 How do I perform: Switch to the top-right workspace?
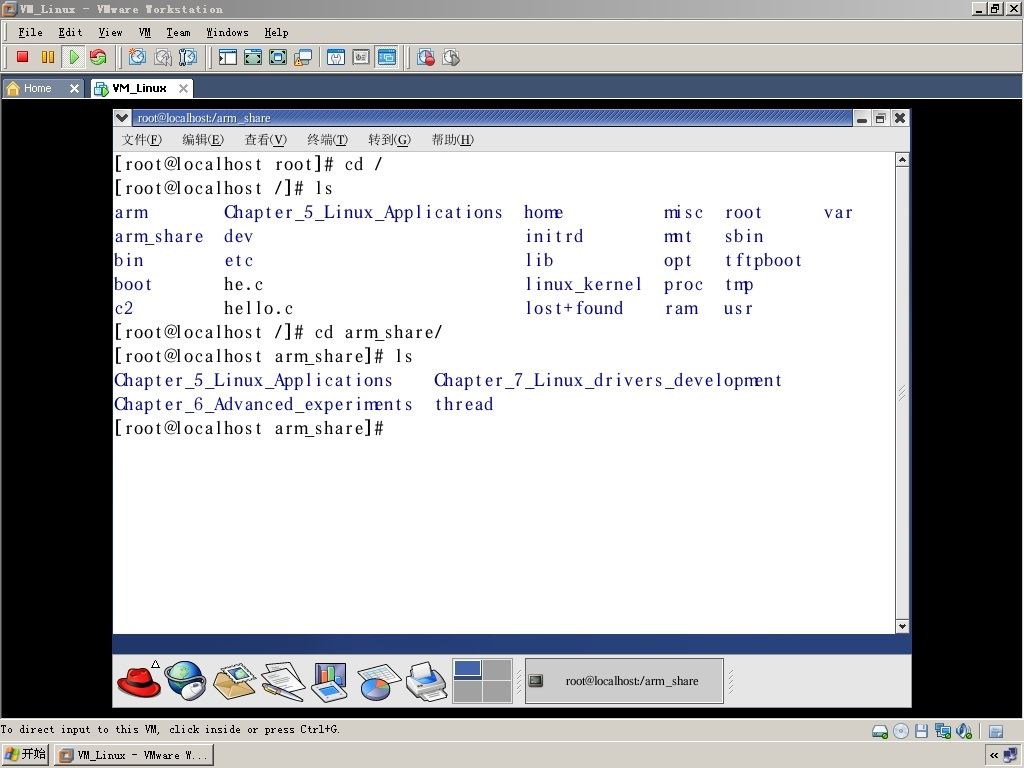tap(497, 669)
